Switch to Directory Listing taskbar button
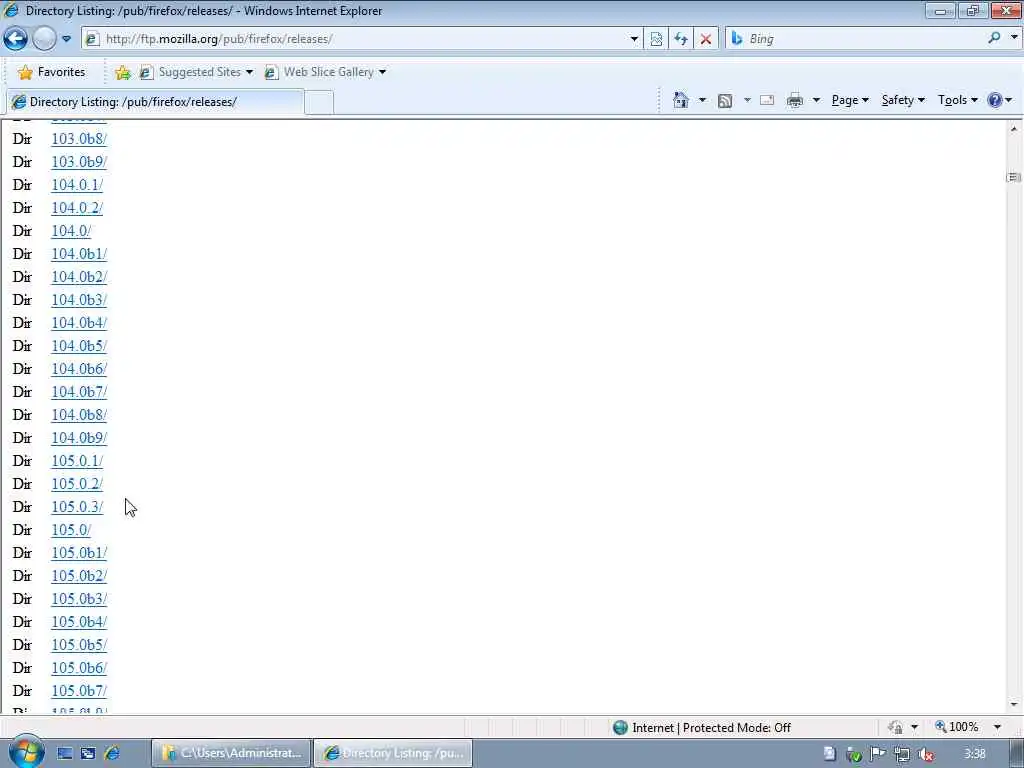This screenshot has height=768, width=1024. tap(393, 753)
